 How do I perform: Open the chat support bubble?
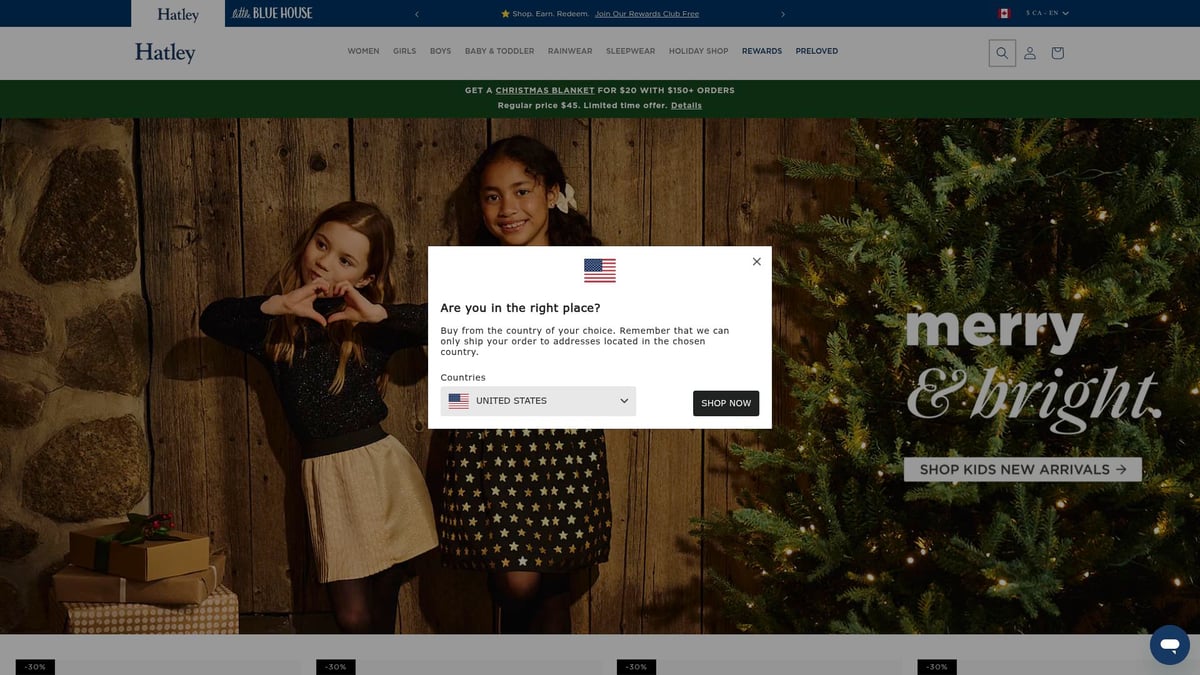coord(1169,645)
